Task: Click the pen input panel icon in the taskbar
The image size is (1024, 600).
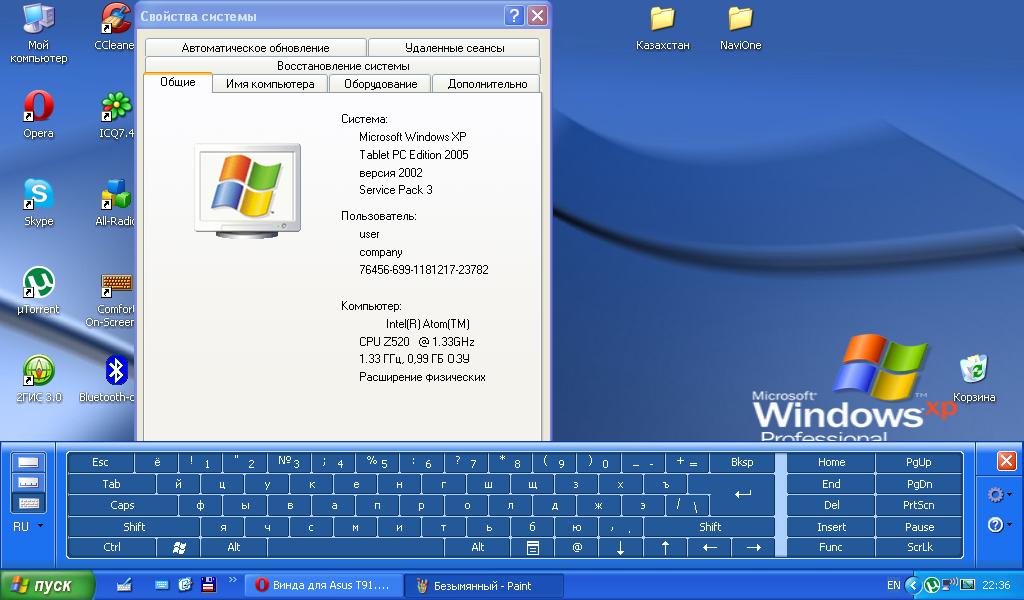Action: tap(124, 584)
